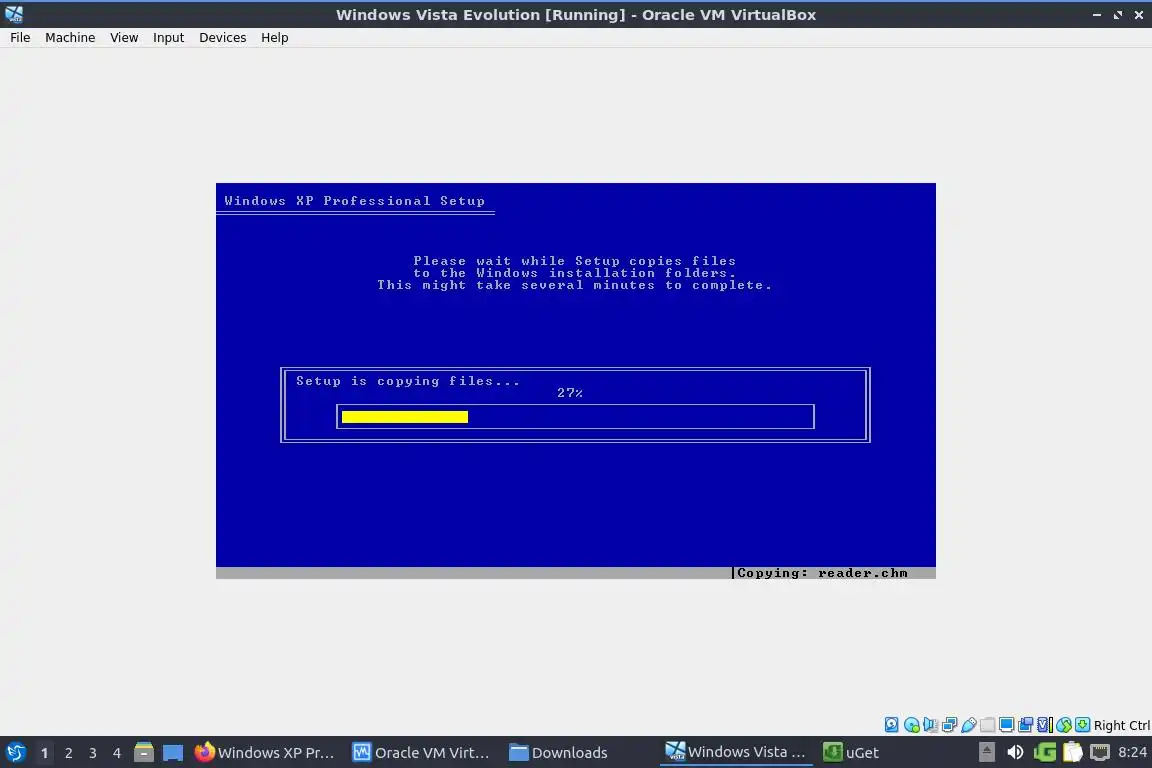Switch to the uGet taskbar entry
The height and width of the screenshot is (768, 1152).
(851, 753)
